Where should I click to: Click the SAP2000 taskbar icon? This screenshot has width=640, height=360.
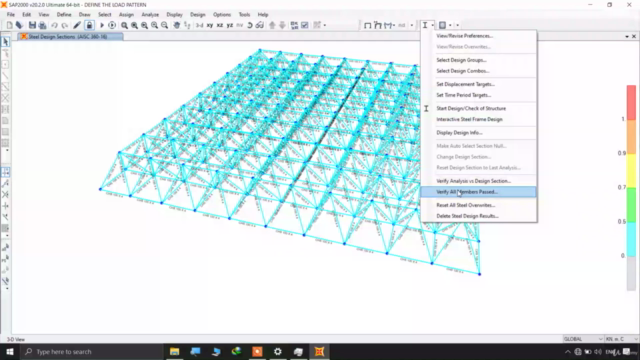coord(319,352)
